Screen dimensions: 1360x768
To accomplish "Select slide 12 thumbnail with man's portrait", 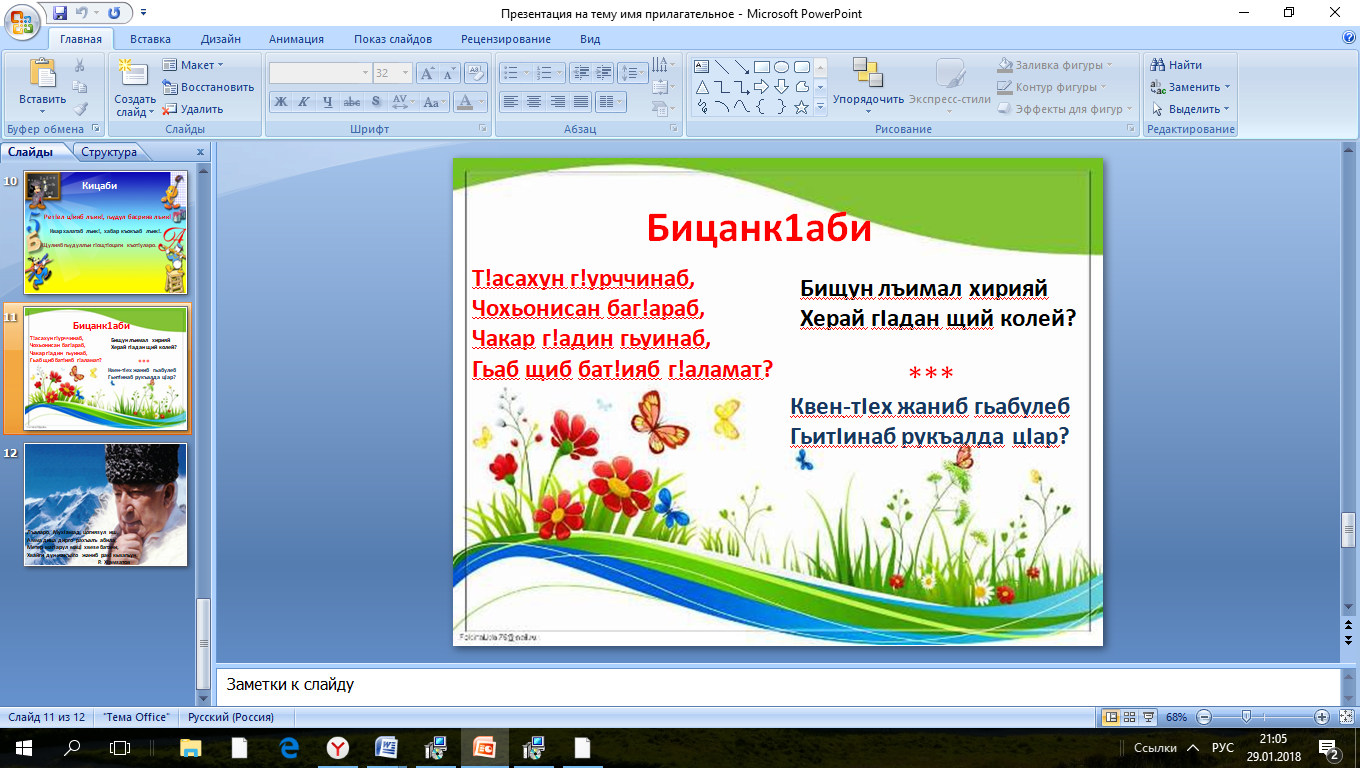I will (105, 505).
